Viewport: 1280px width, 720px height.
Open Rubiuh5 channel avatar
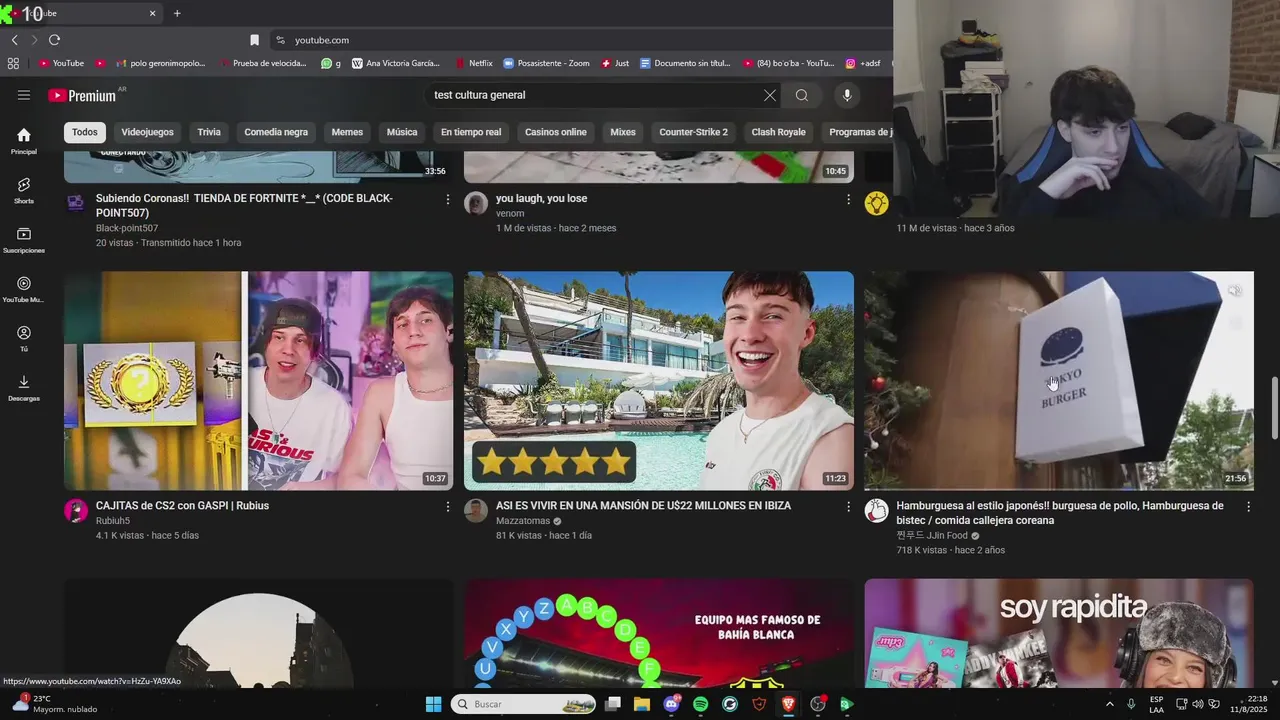[x=76, y=511]
